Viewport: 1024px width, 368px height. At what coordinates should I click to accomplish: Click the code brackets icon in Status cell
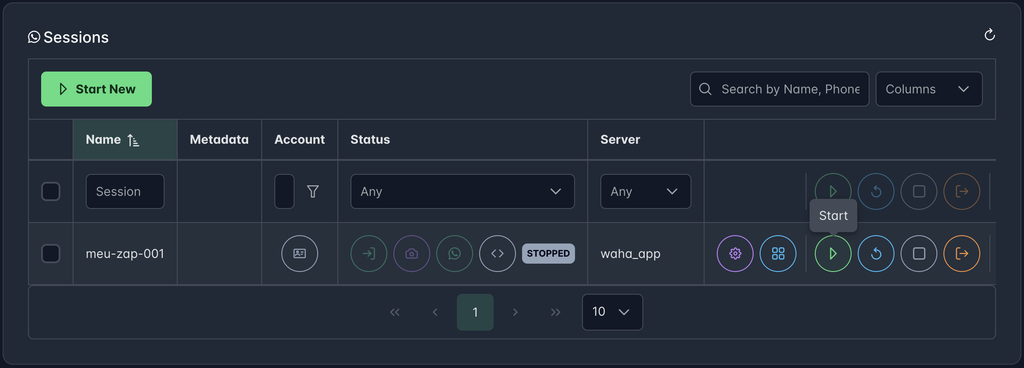(498, 254)
